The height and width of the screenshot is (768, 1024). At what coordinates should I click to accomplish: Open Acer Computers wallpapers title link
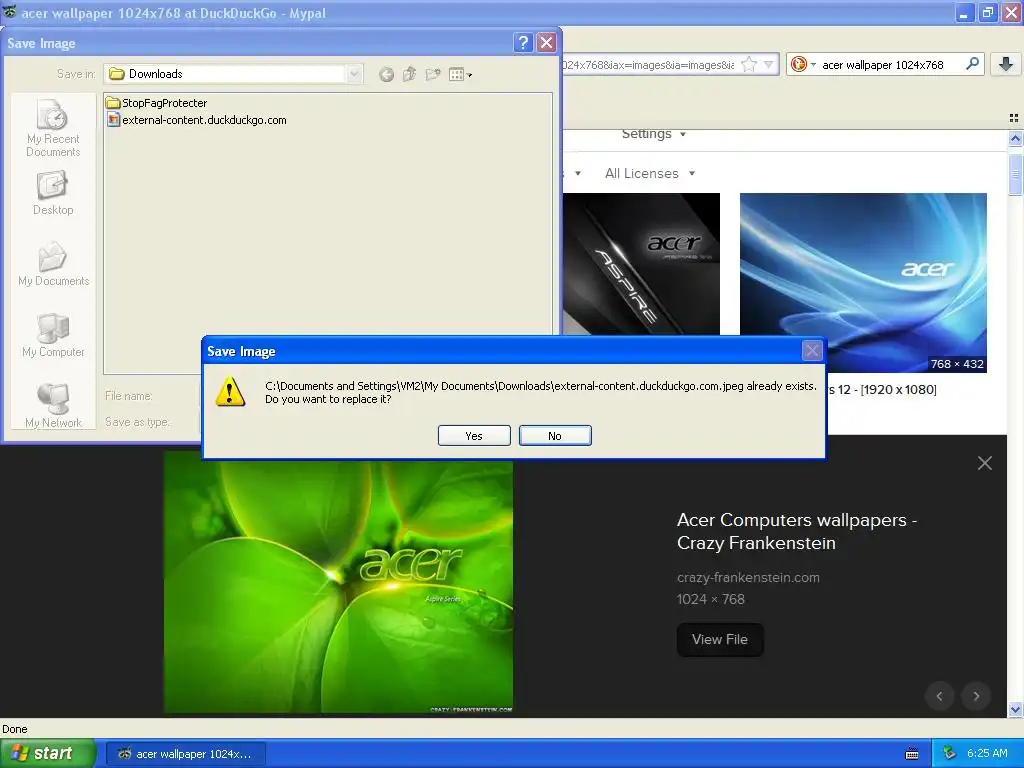pos(797,532)
